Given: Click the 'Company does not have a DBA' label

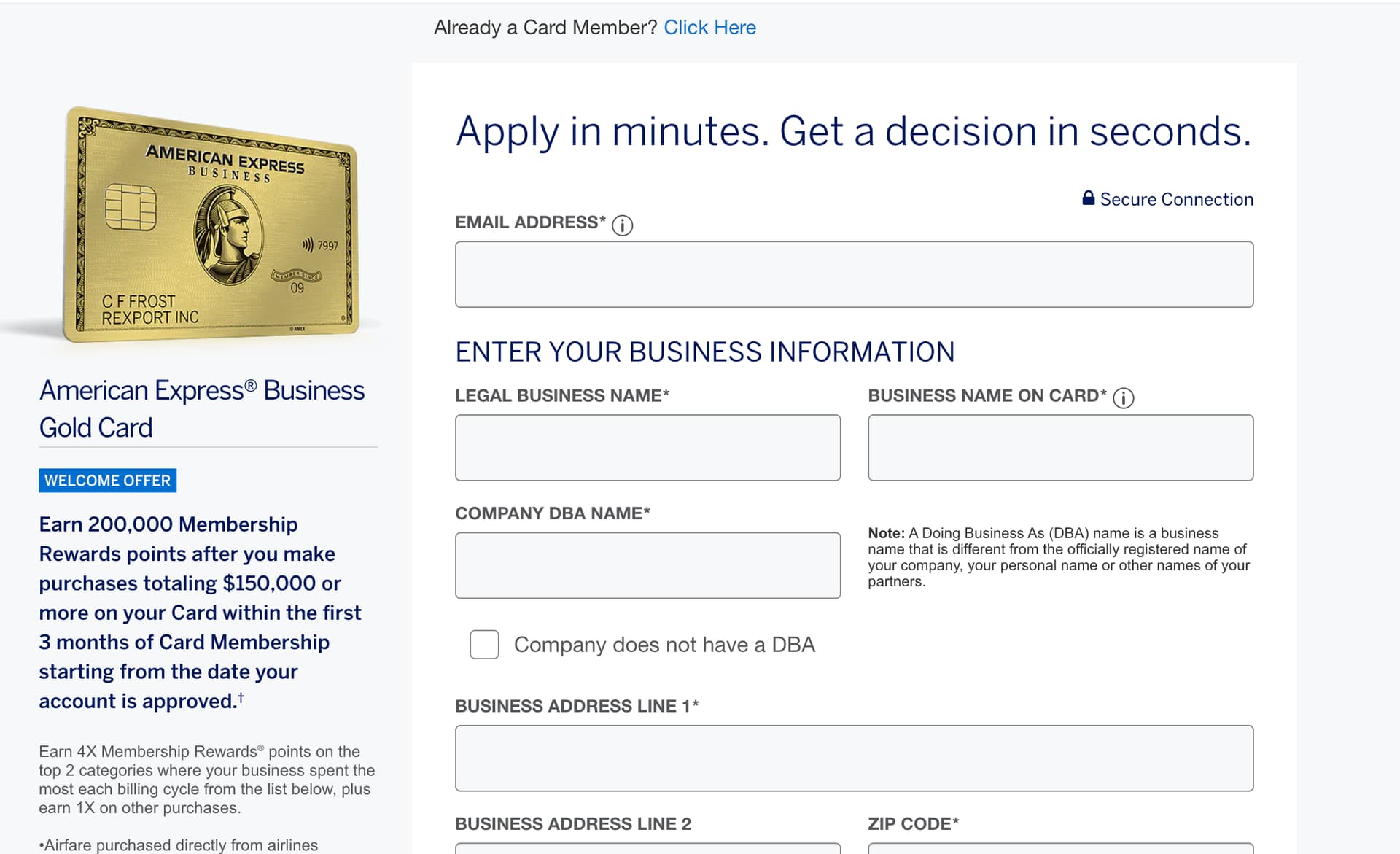Looking at the screenshot, I should 664,645.
